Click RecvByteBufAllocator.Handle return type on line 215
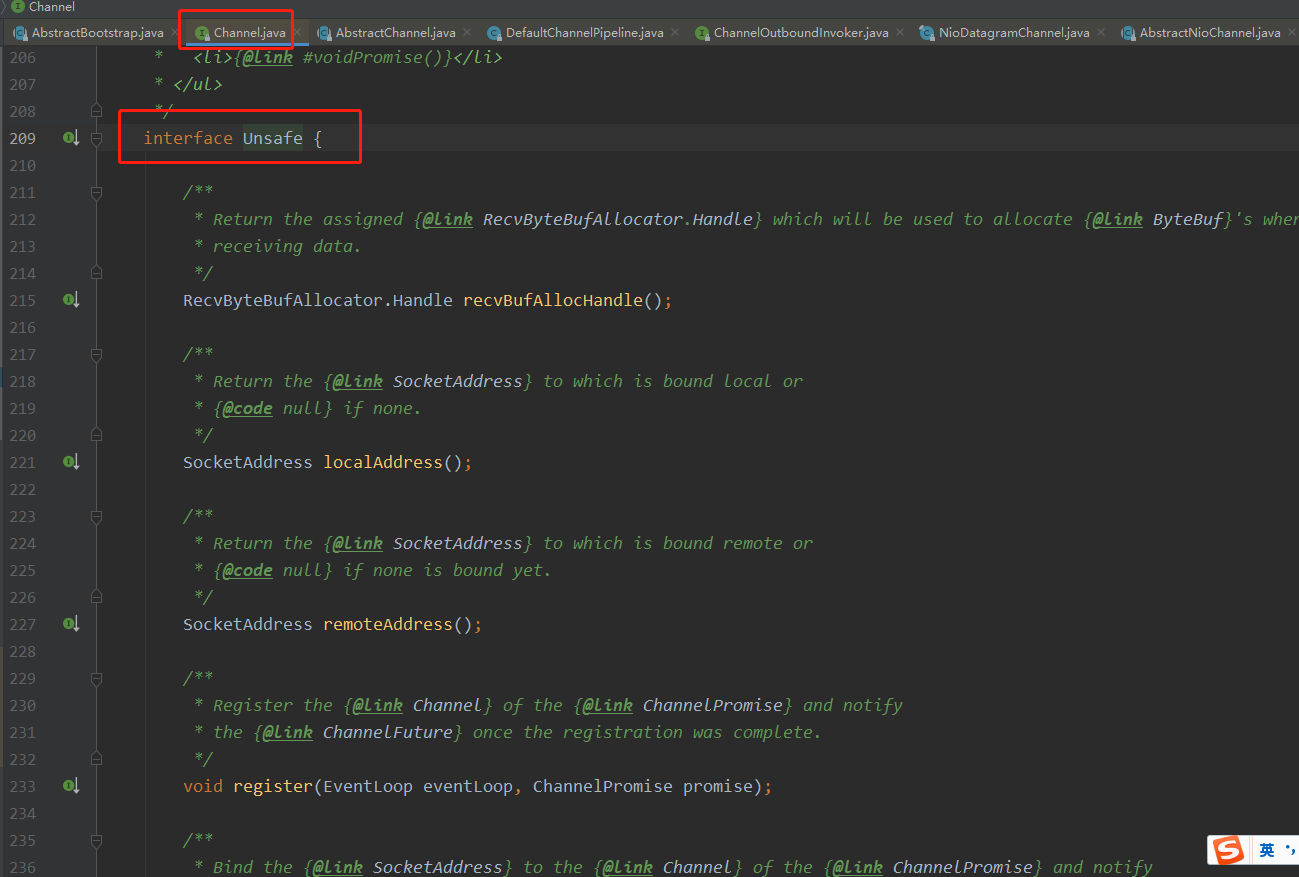The image size is (1299, 877). (x=318, y=300)
